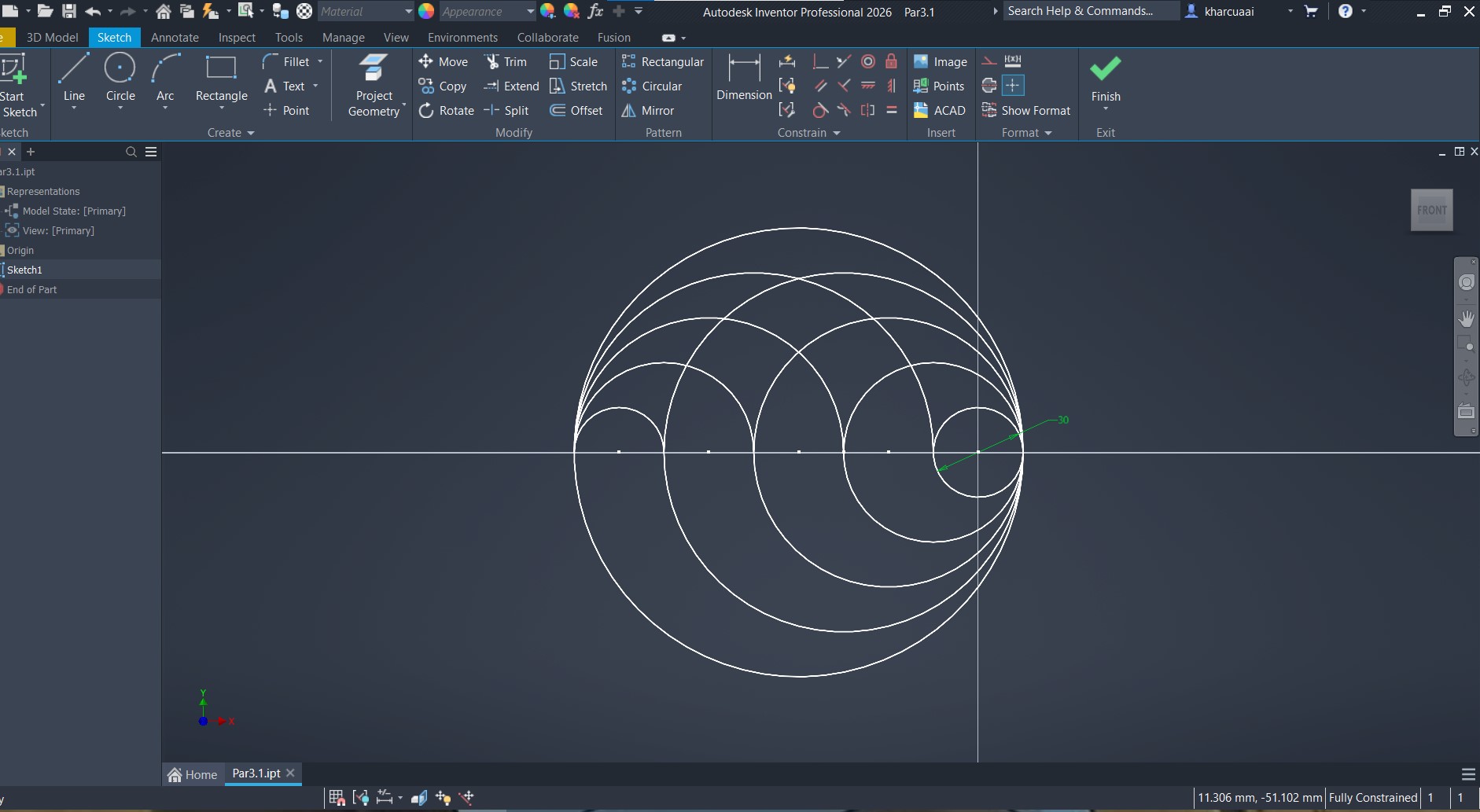Click the Project Geometry tool
The height and width of the screenshot is (812, 1480).
(374, 86)
